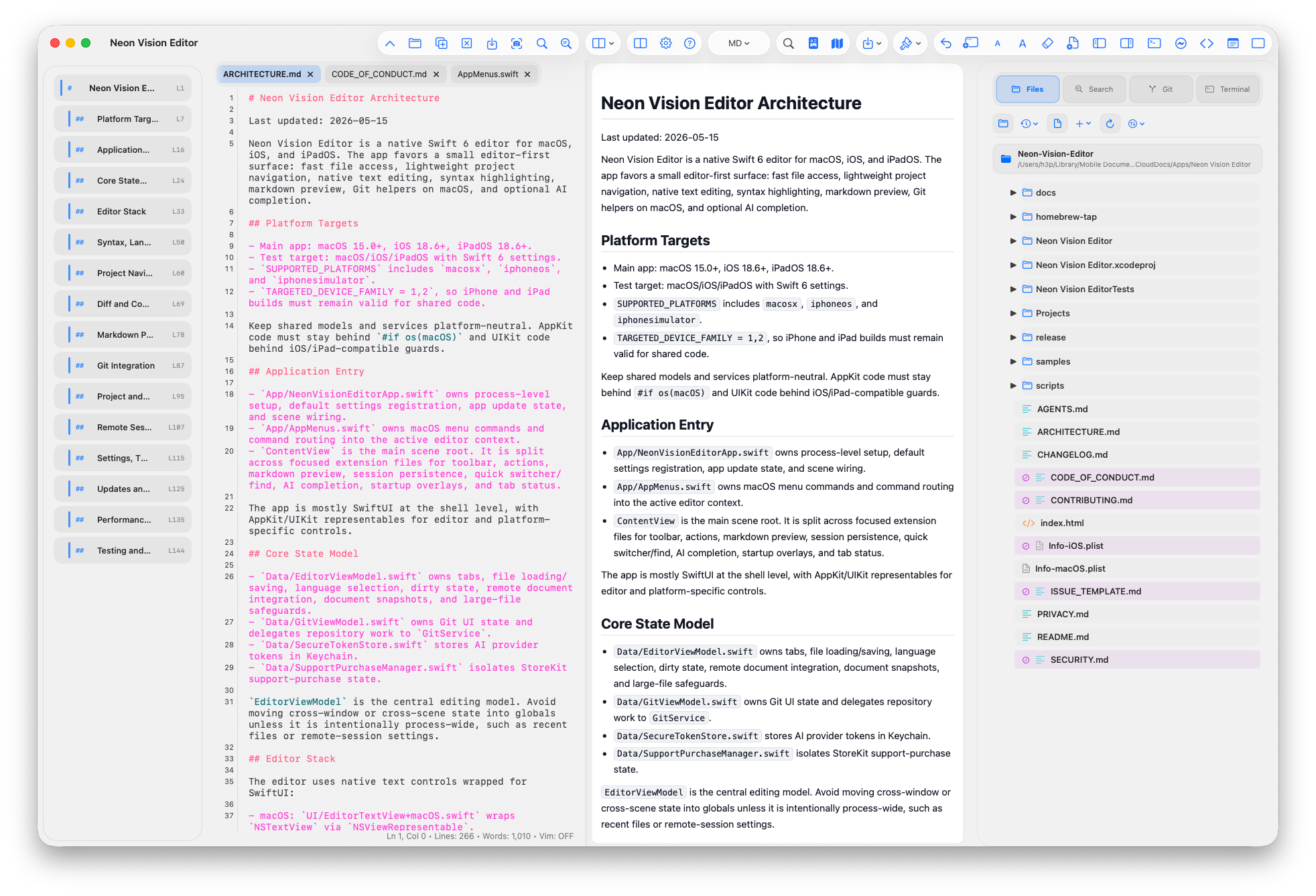Select the Git panel tab
Viewport: 1316px width, 896px height.
(1161, 89)
